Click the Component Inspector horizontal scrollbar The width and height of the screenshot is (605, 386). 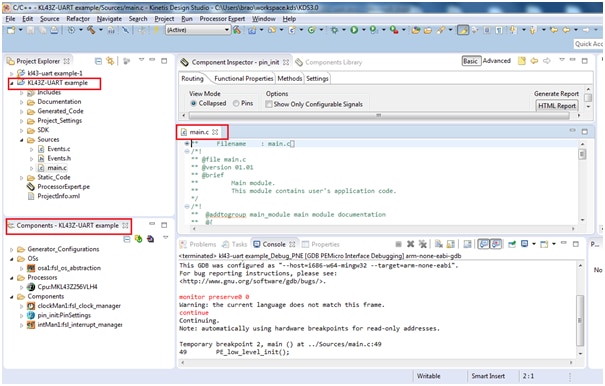(x=378, y=115)
